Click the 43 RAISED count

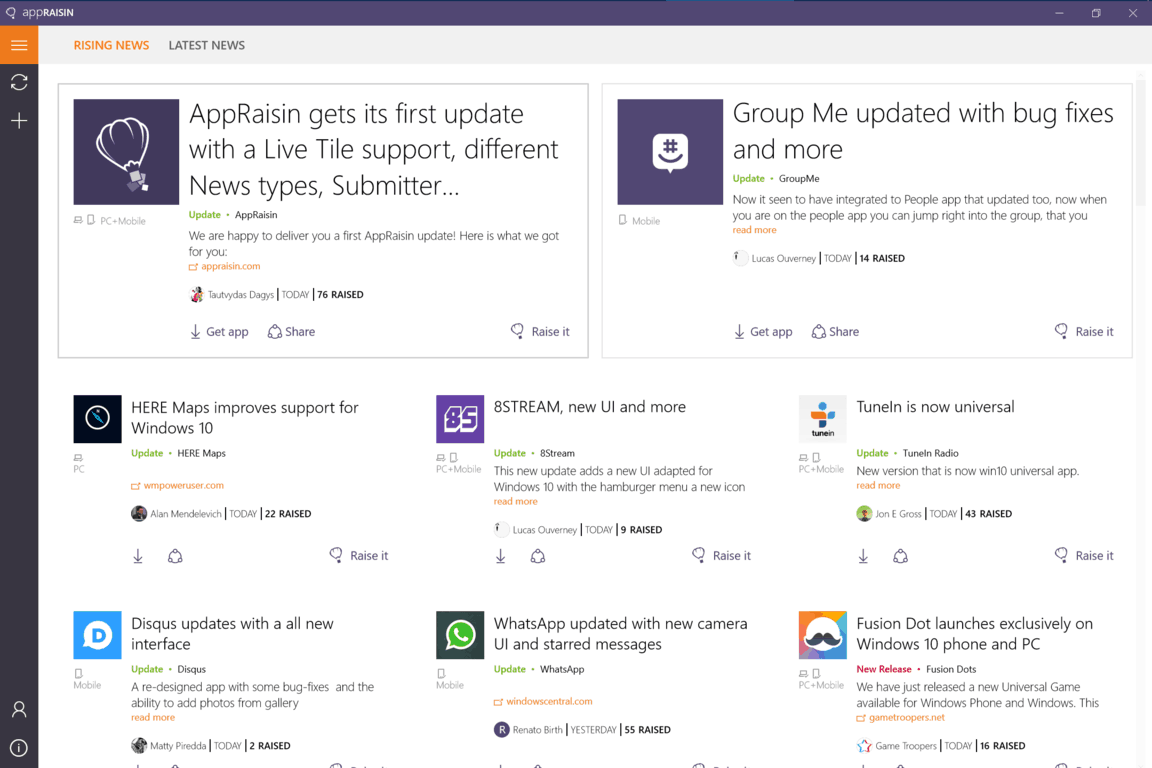coord(988,514)
